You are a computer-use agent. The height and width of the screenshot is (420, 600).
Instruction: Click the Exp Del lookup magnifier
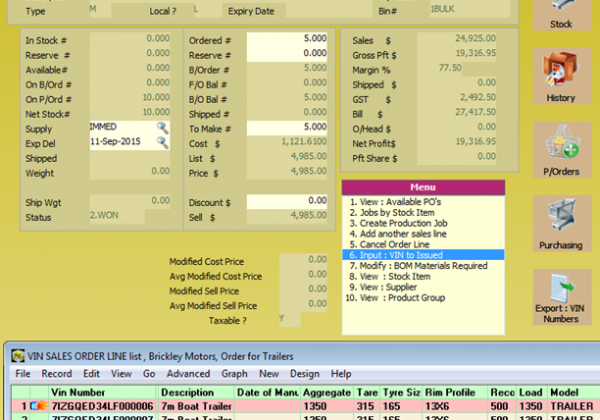162,142
